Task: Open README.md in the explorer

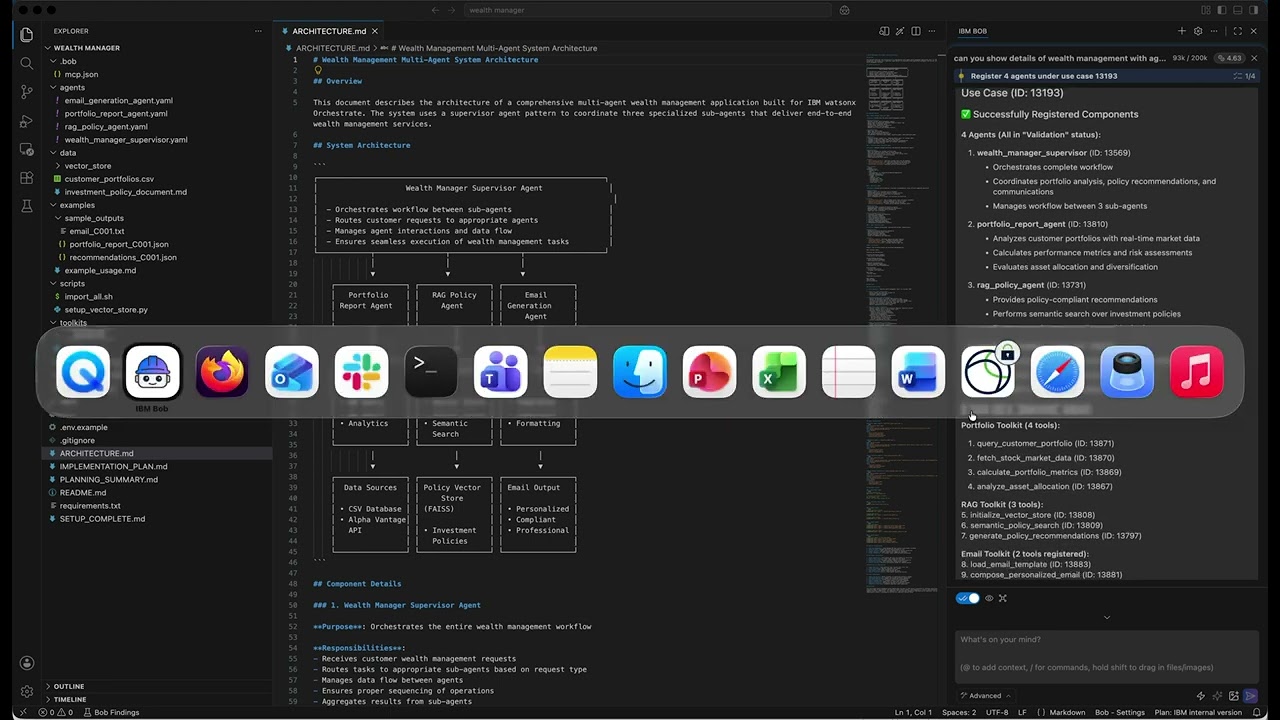Action: (x=83, y=493)
